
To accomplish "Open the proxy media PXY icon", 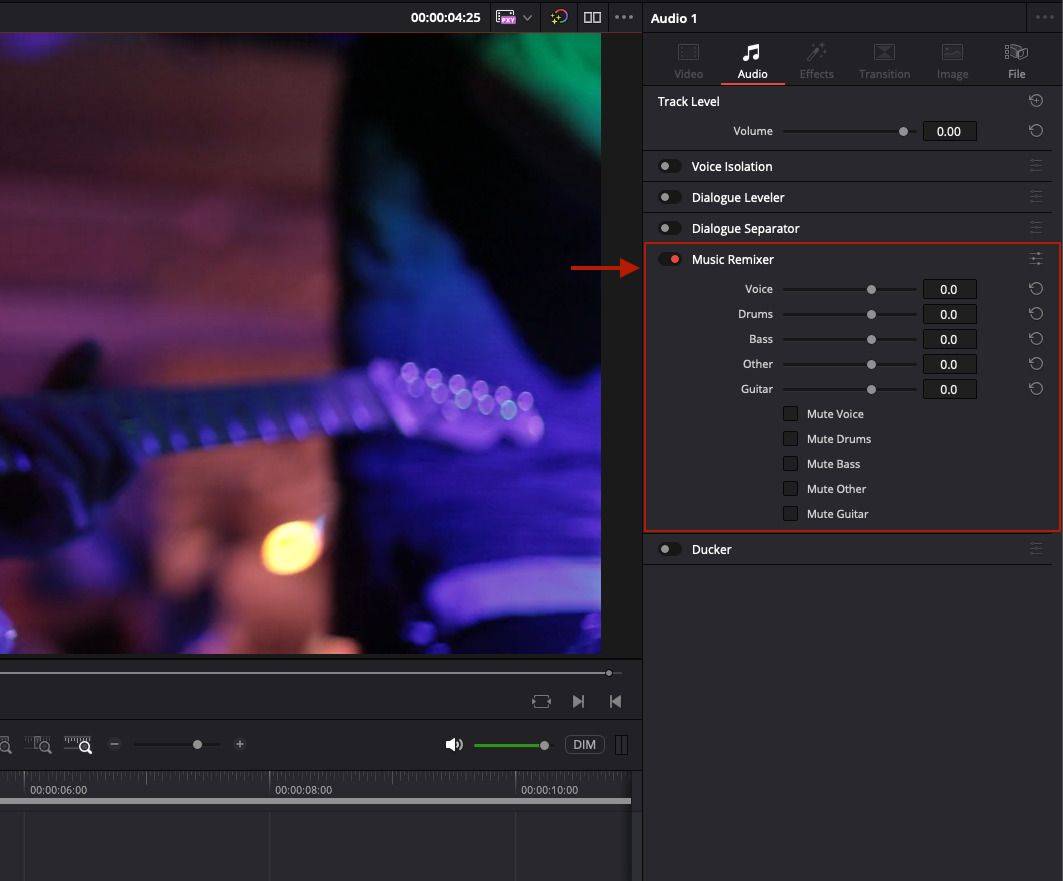I will click(508, 17).
